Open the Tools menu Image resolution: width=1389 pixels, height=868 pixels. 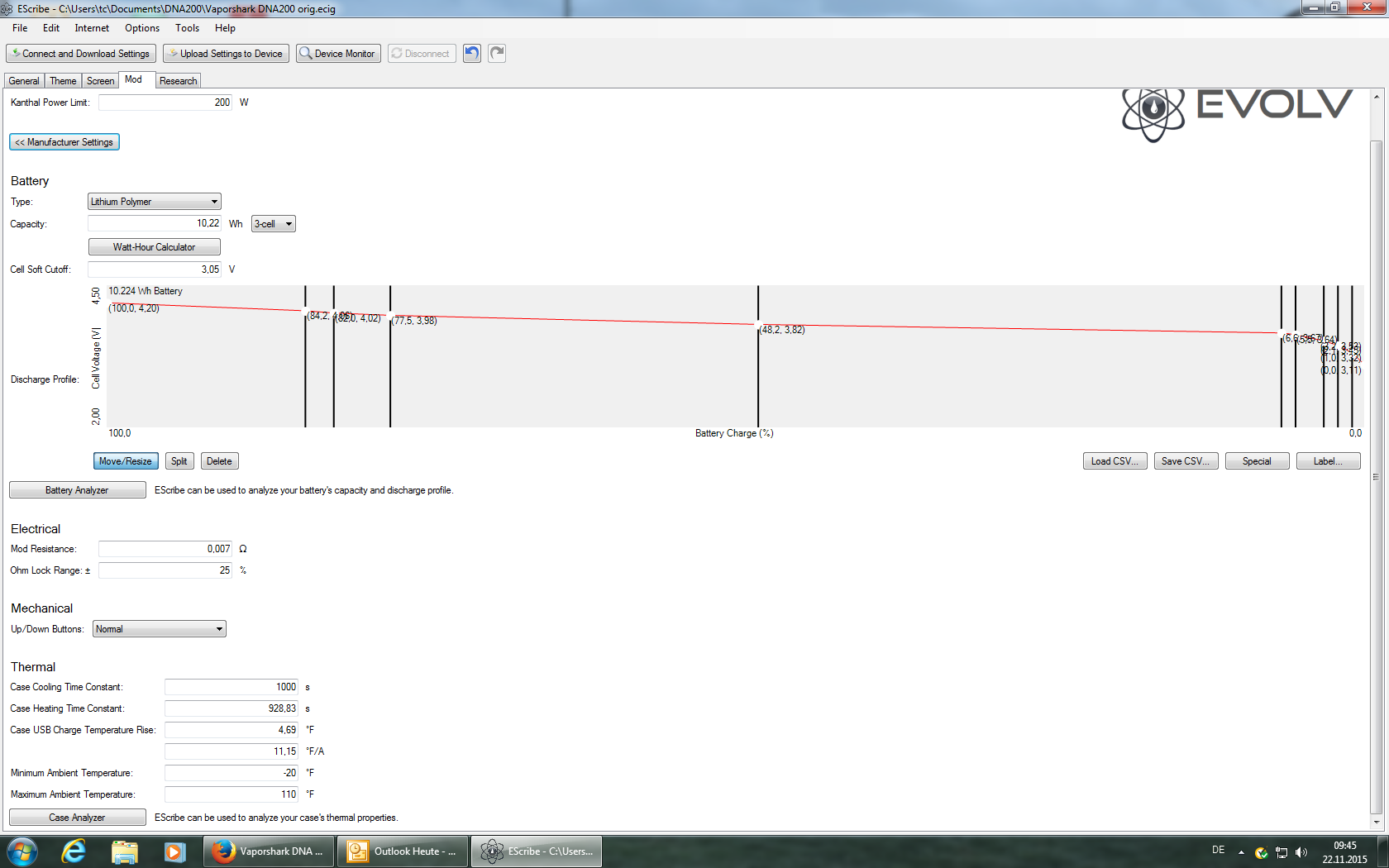tap(187, 28)
